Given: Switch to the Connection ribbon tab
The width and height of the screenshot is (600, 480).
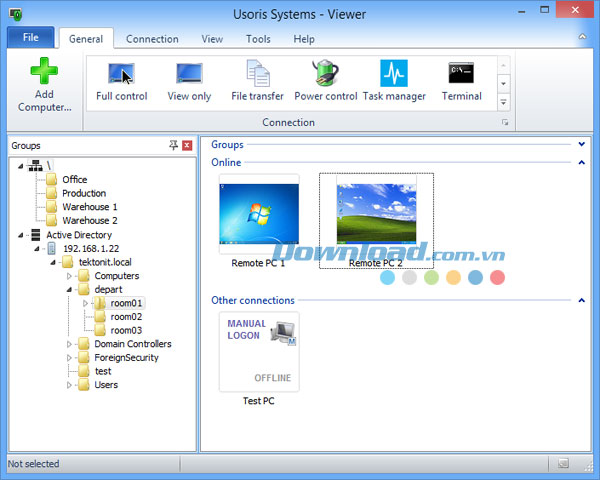Looking at the screenshot, I should coord(152,39).
